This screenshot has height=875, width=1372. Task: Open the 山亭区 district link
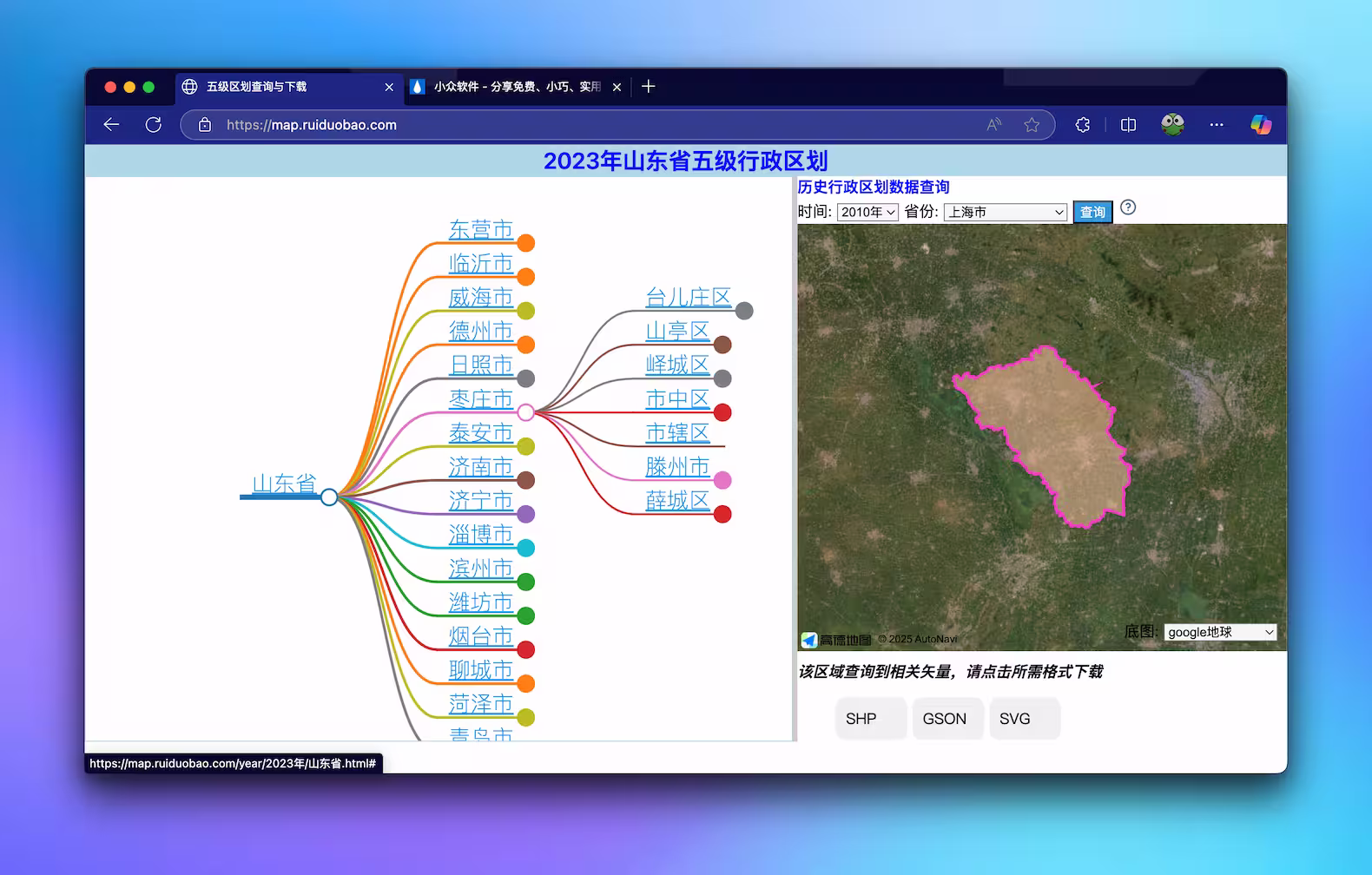[677, 331]
